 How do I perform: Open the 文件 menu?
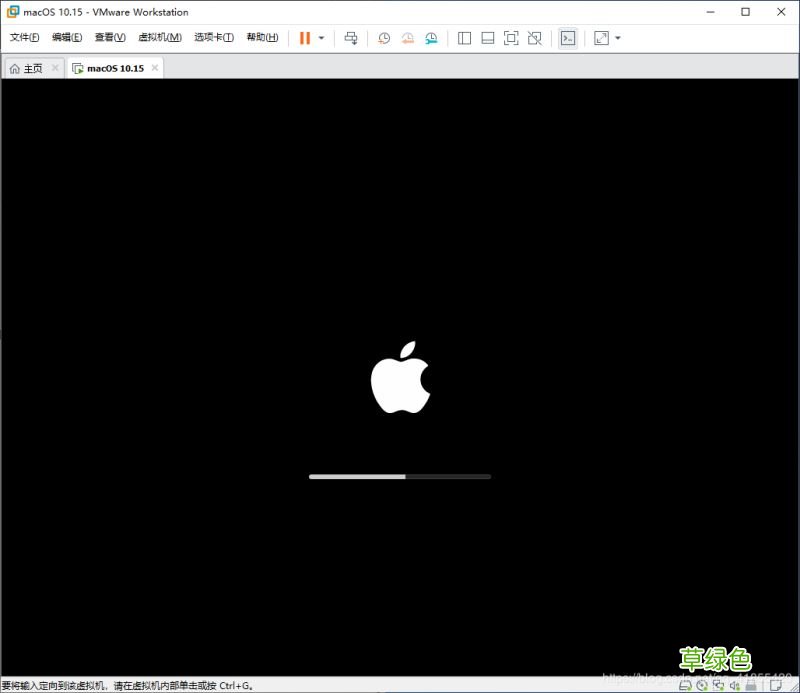22,38
